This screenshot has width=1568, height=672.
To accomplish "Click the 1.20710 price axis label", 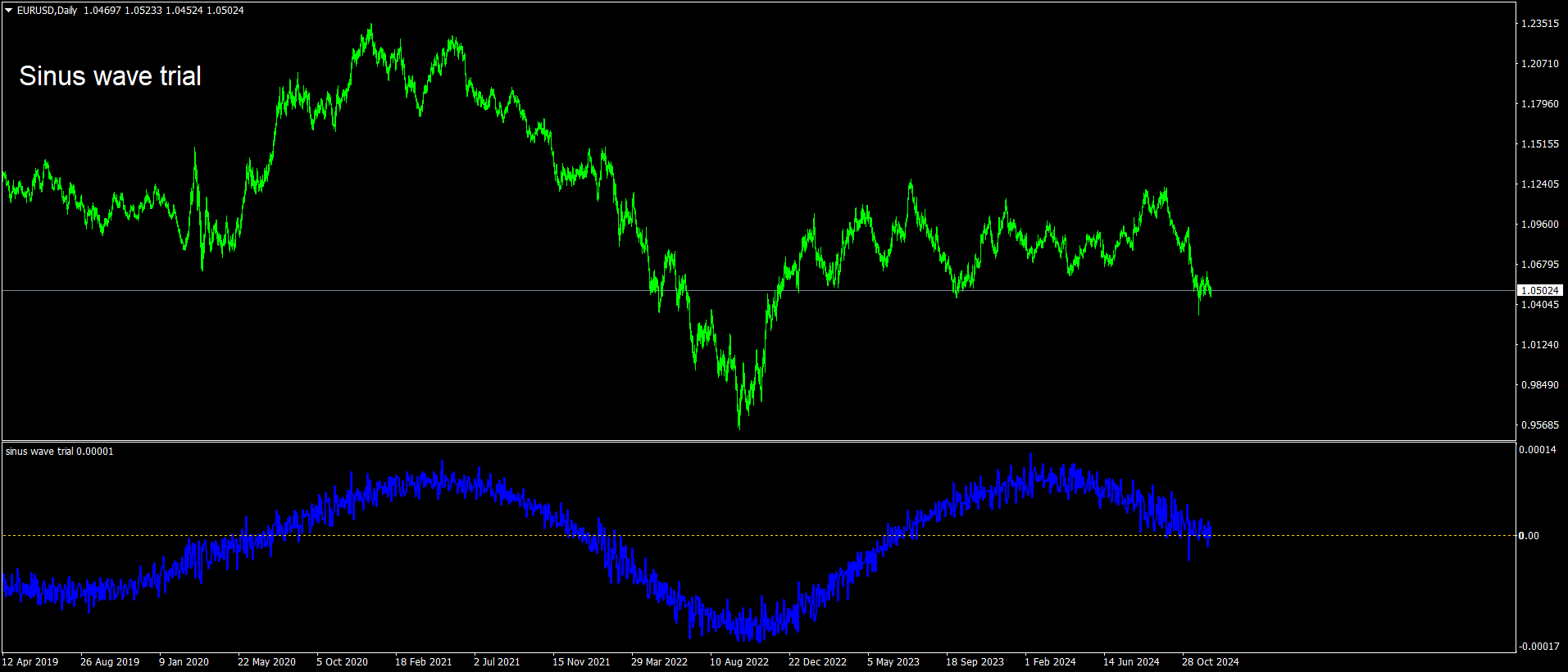I will pyautogui.click(x=1540, y=64).
